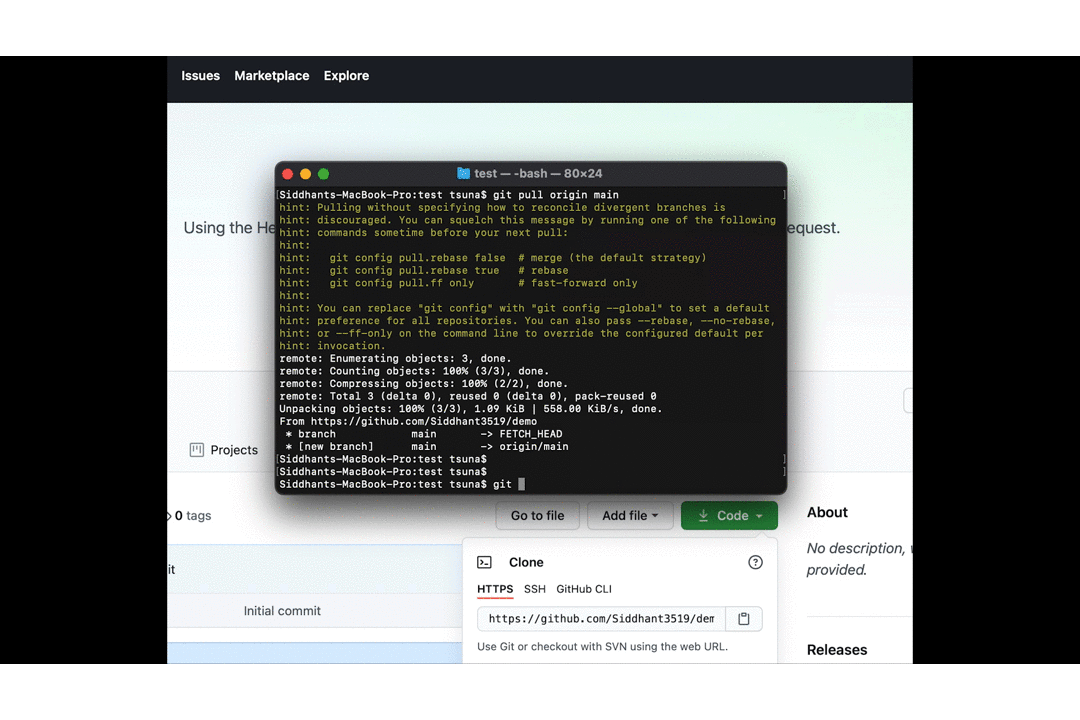1080x720 pixels.
Task: Click 'git config pull.rebase false' hint line
Action: tap(492, 258)
